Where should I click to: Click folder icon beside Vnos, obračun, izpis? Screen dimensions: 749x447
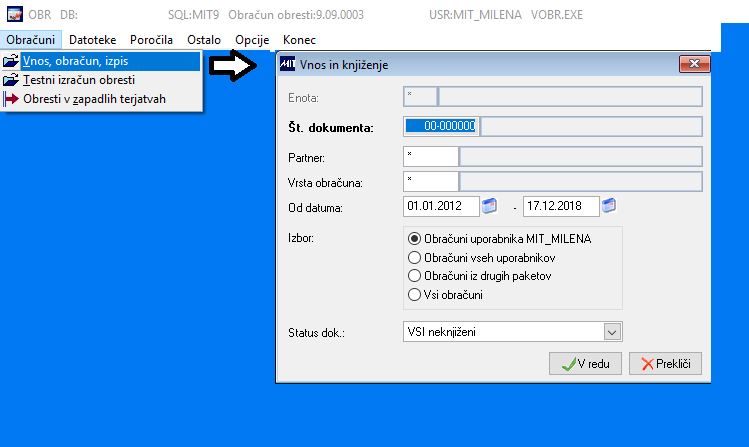pos(11,62)
